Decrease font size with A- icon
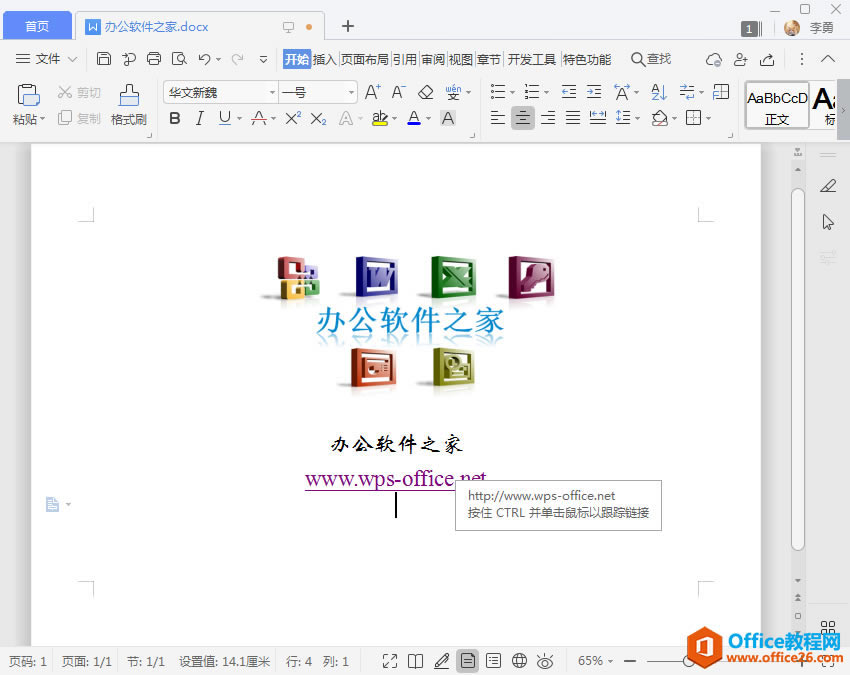Image resolution: width=850 pixels, height=675 pixels. [x=398, y=92]
